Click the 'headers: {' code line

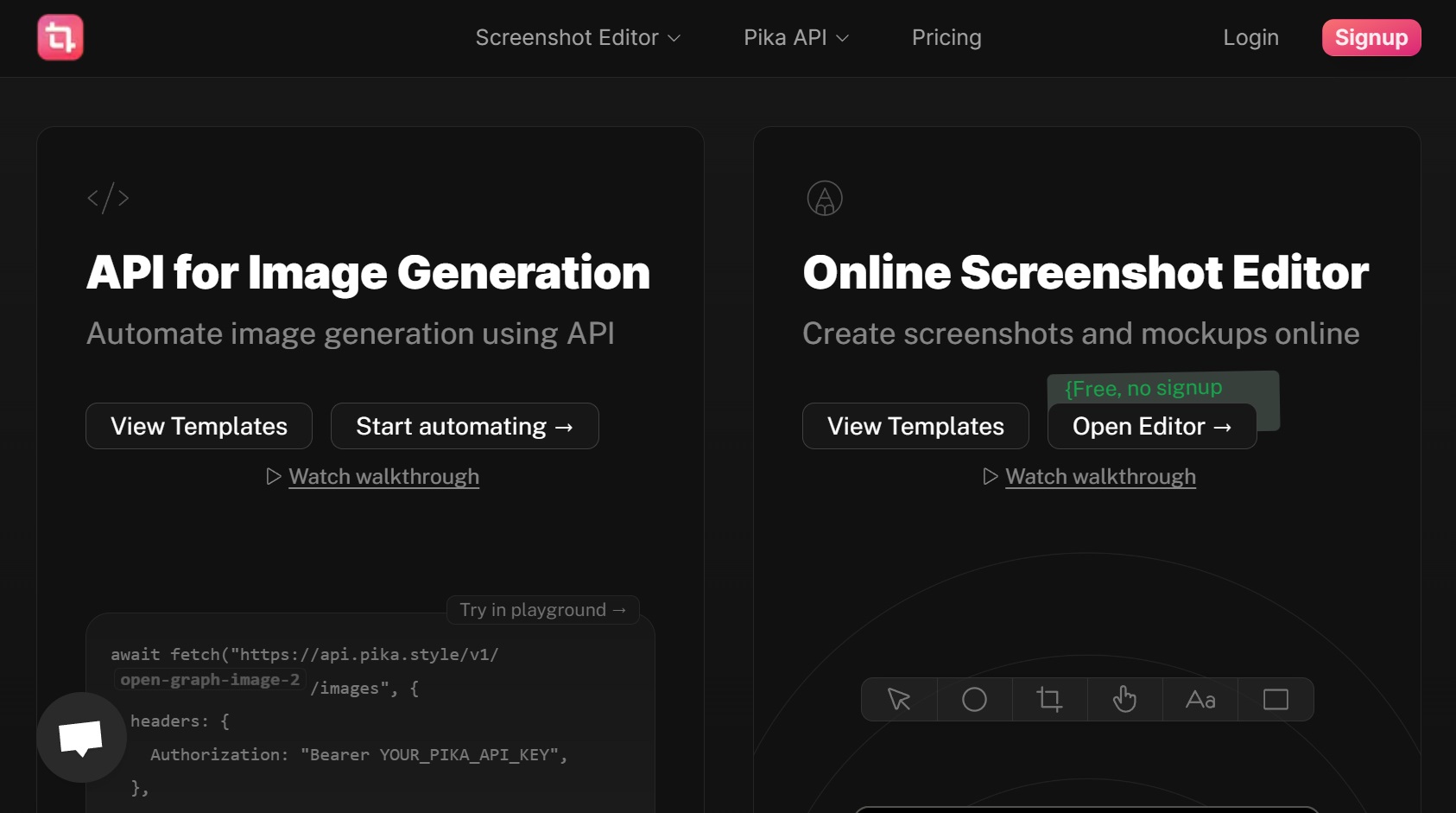[180, 721]
